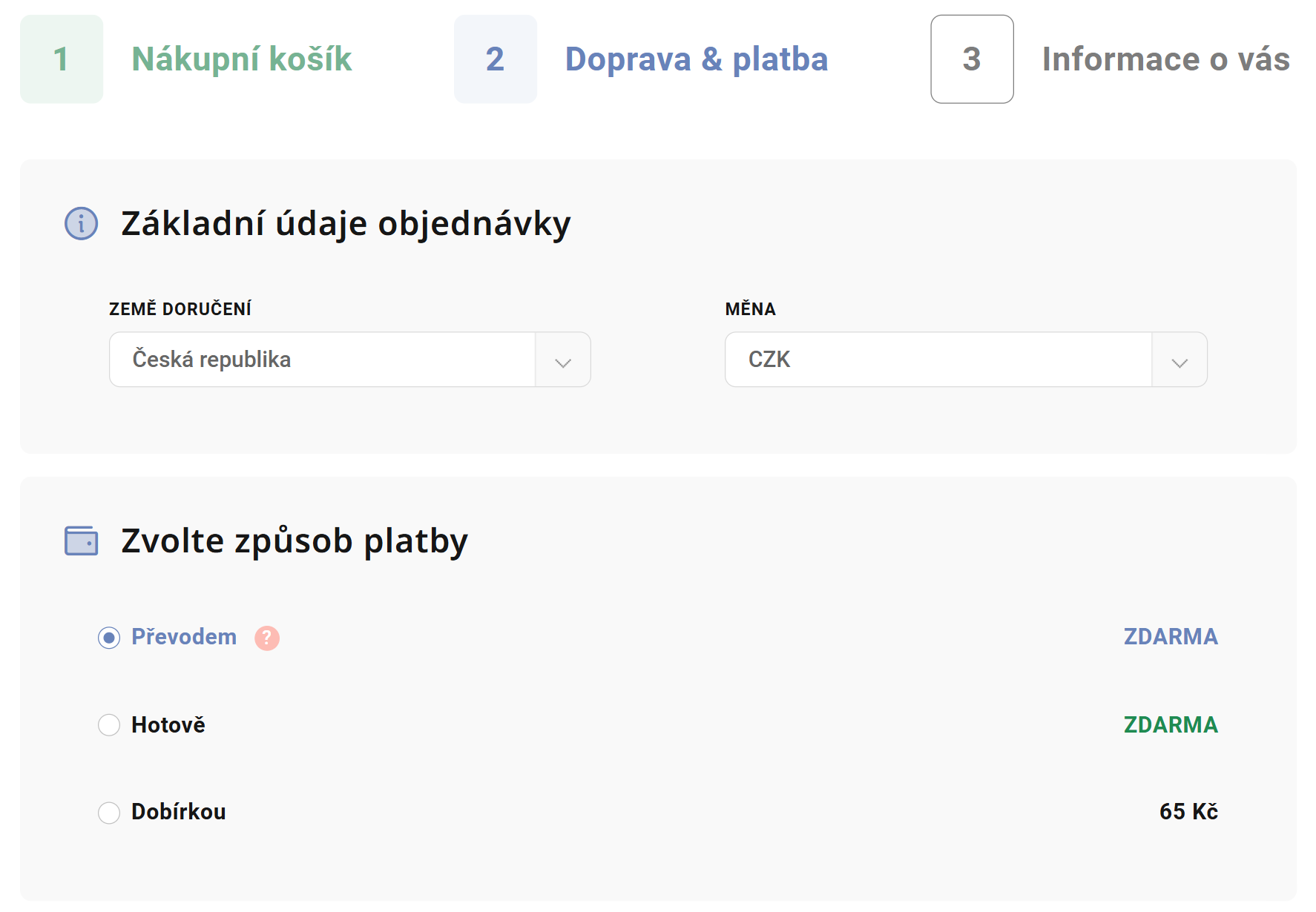
Task: Click the 65 Kč price for Dobírkou
Action: click(1188, 812)
